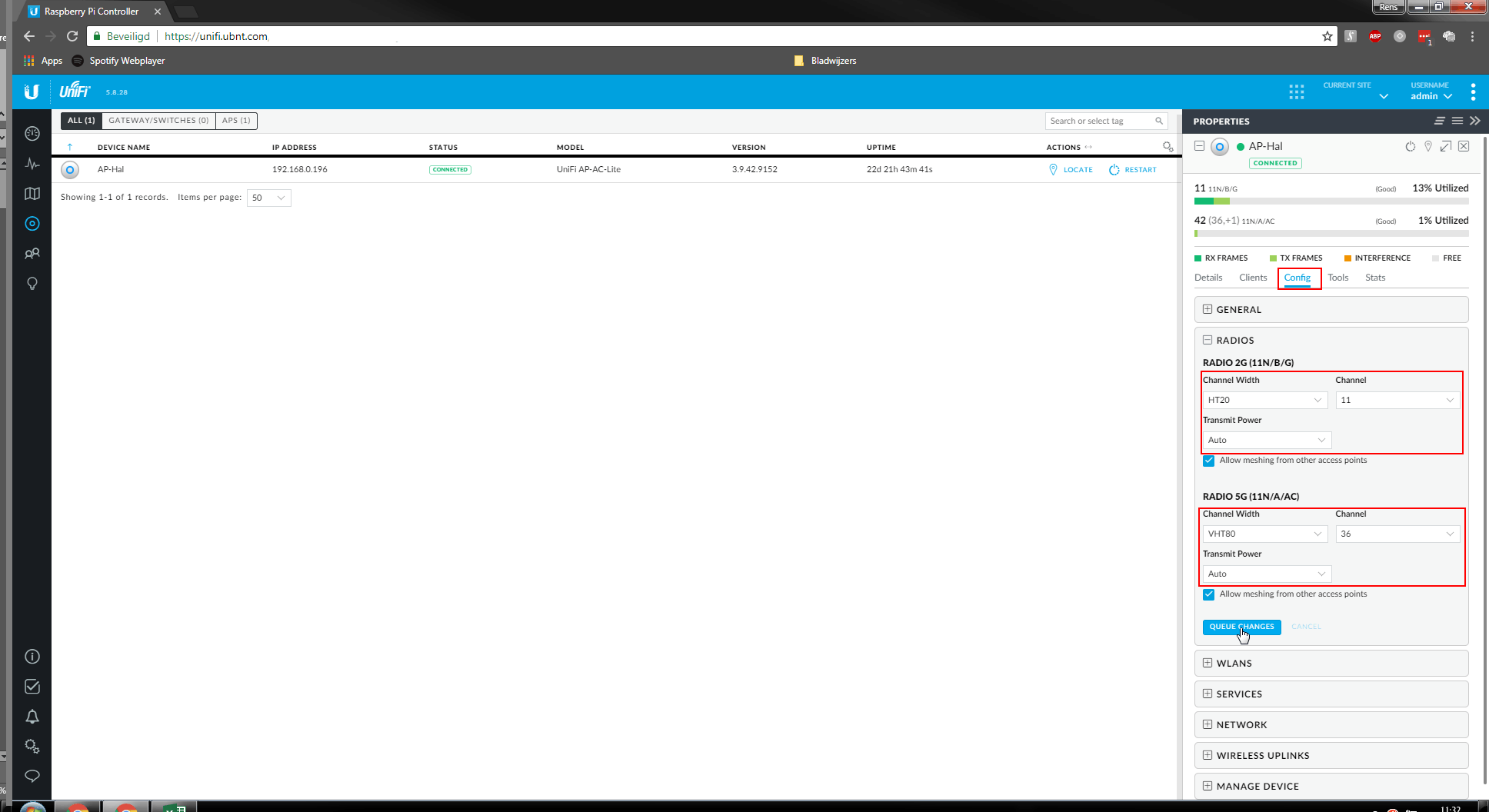Screen dimensions: 1489x812
Task: Open the Dashboard gauge icon in sidebar
Action: pyautogui.click(x=32, y=133)
